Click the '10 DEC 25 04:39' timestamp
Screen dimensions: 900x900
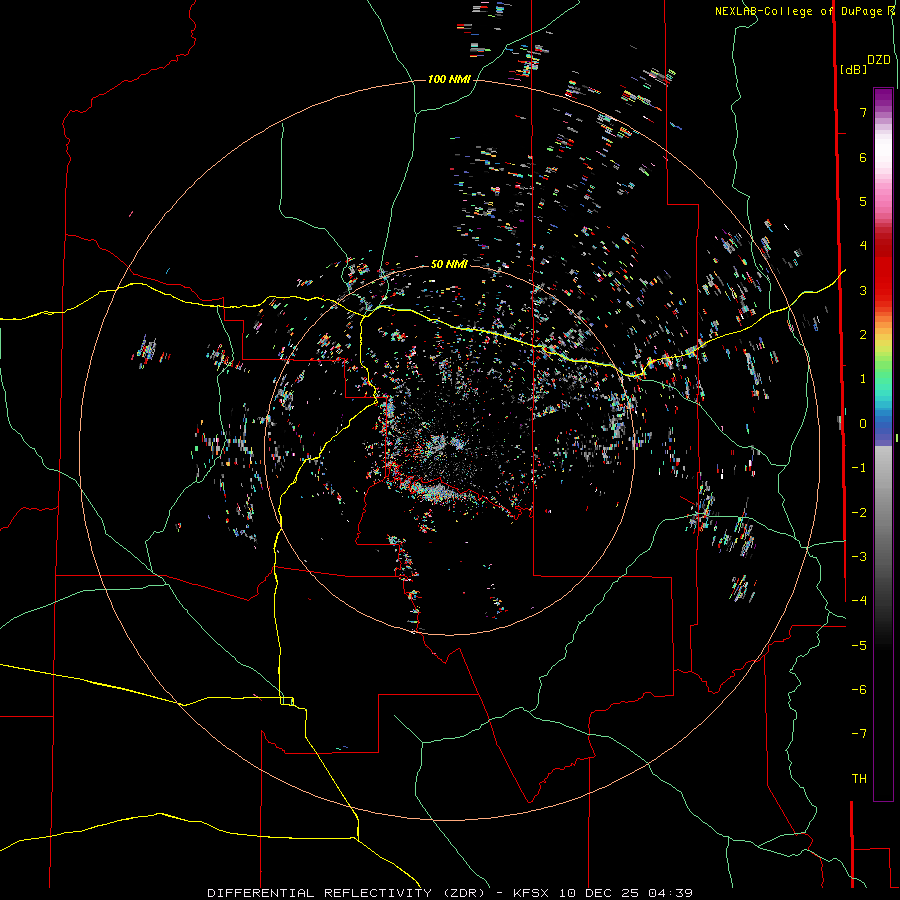coord(624,893)
